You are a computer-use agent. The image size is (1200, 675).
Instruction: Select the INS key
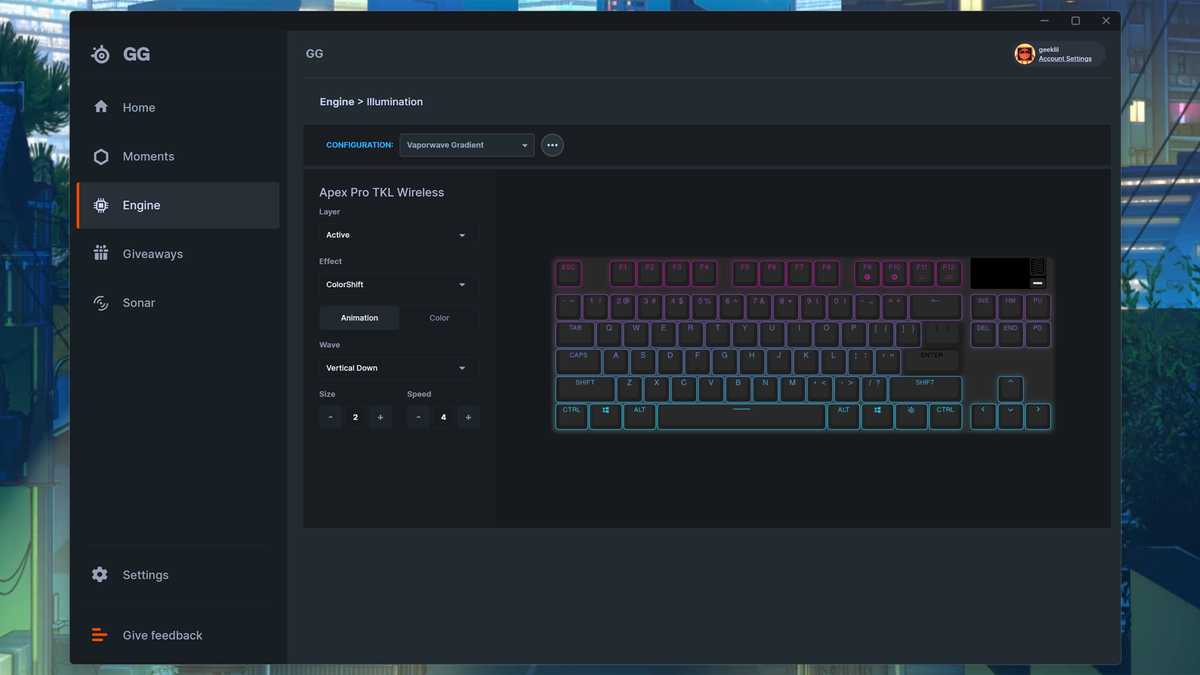(x=983, y=306)
